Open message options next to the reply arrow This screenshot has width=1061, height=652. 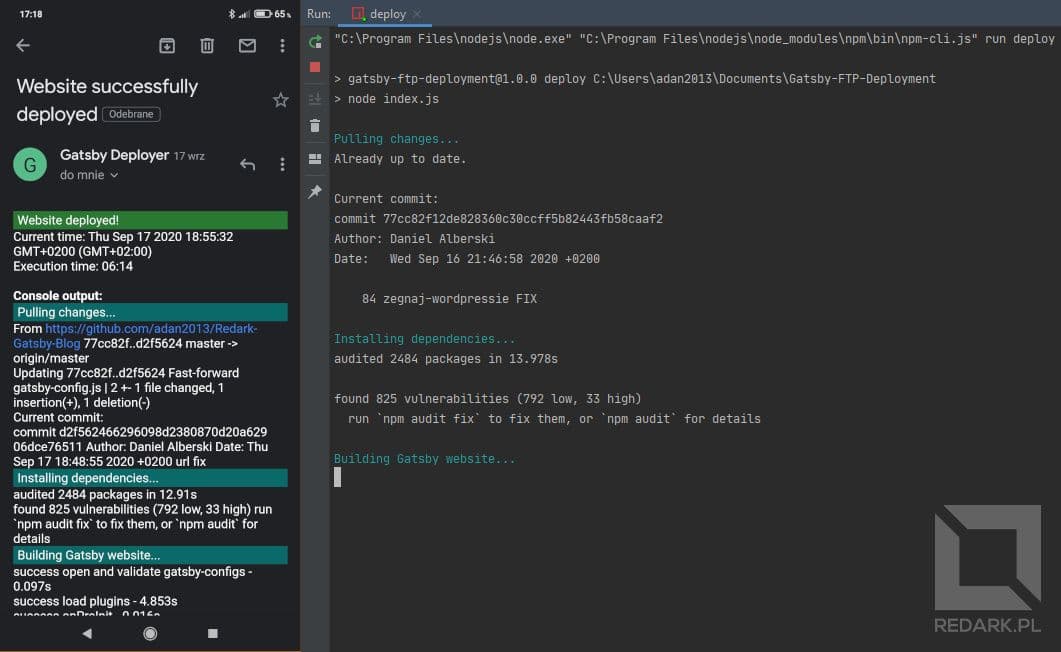pyautogui.click(x=282, y=164)
